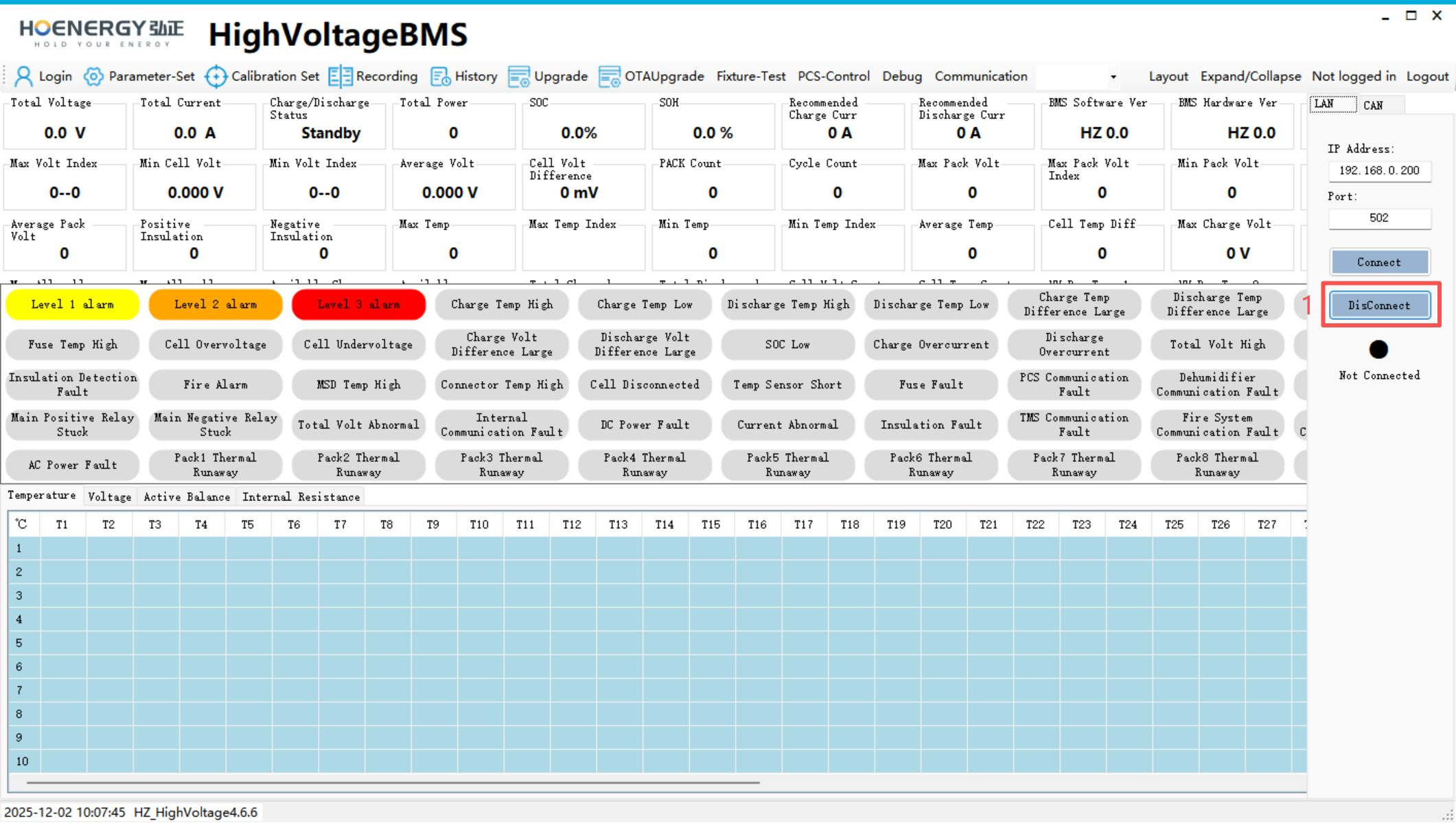Image resolution: width=1456 pixels, height=823 pixels.
Task: Toggle the Level 3 alarm indicator
Action: point(358,305)
